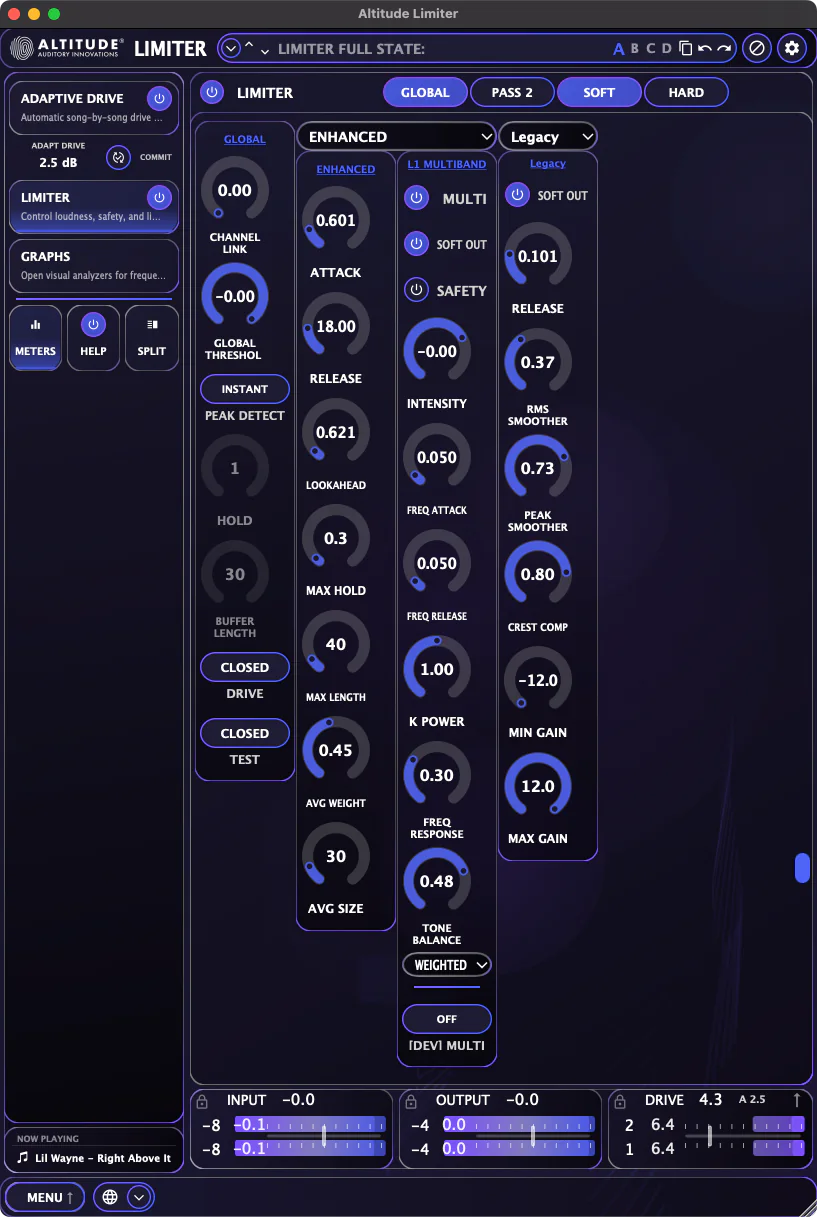Screen dimensions: 817x1217
Task: Click the vertical scrollbar thumb
Action: point(802,868)
